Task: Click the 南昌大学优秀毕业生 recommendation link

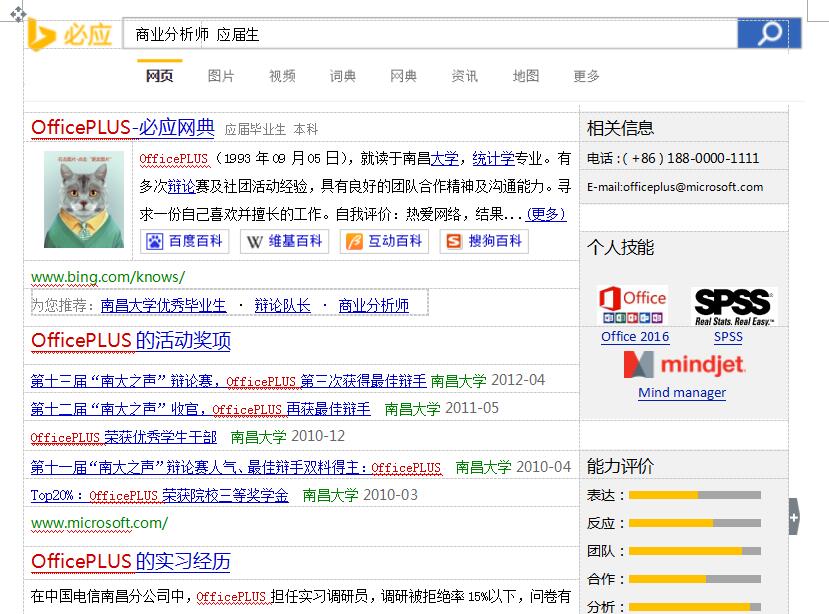Action: click(163, 306)
